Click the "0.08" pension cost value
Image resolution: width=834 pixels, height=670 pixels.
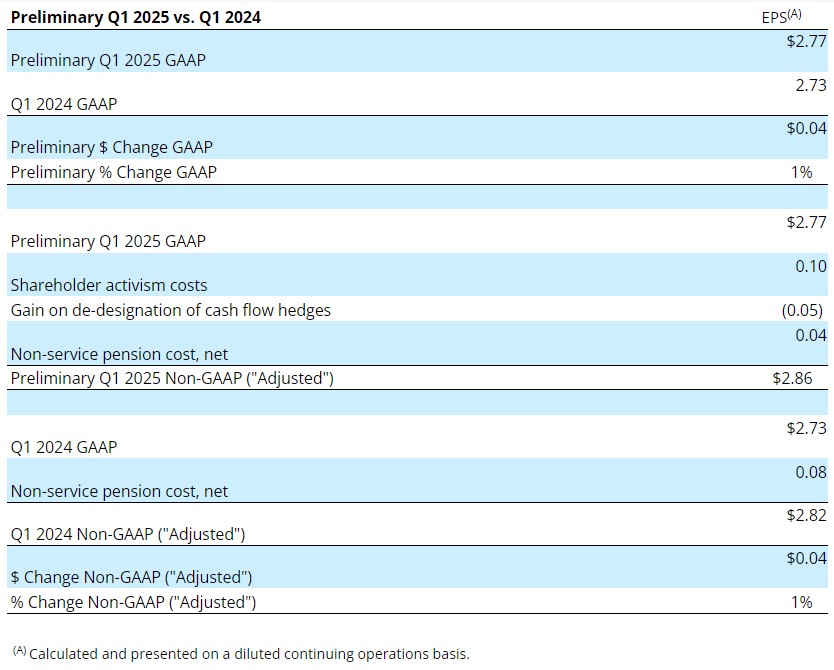(x=811, y=472)
